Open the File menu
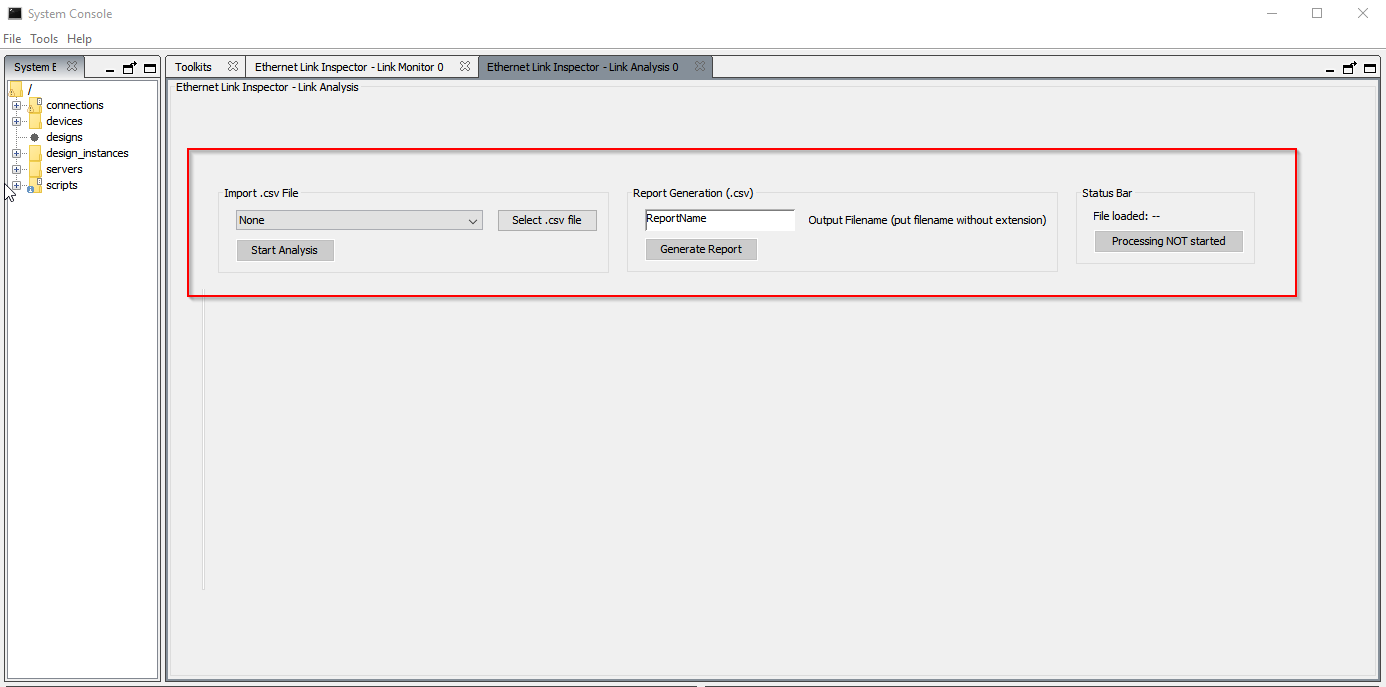 coord(12,39)
